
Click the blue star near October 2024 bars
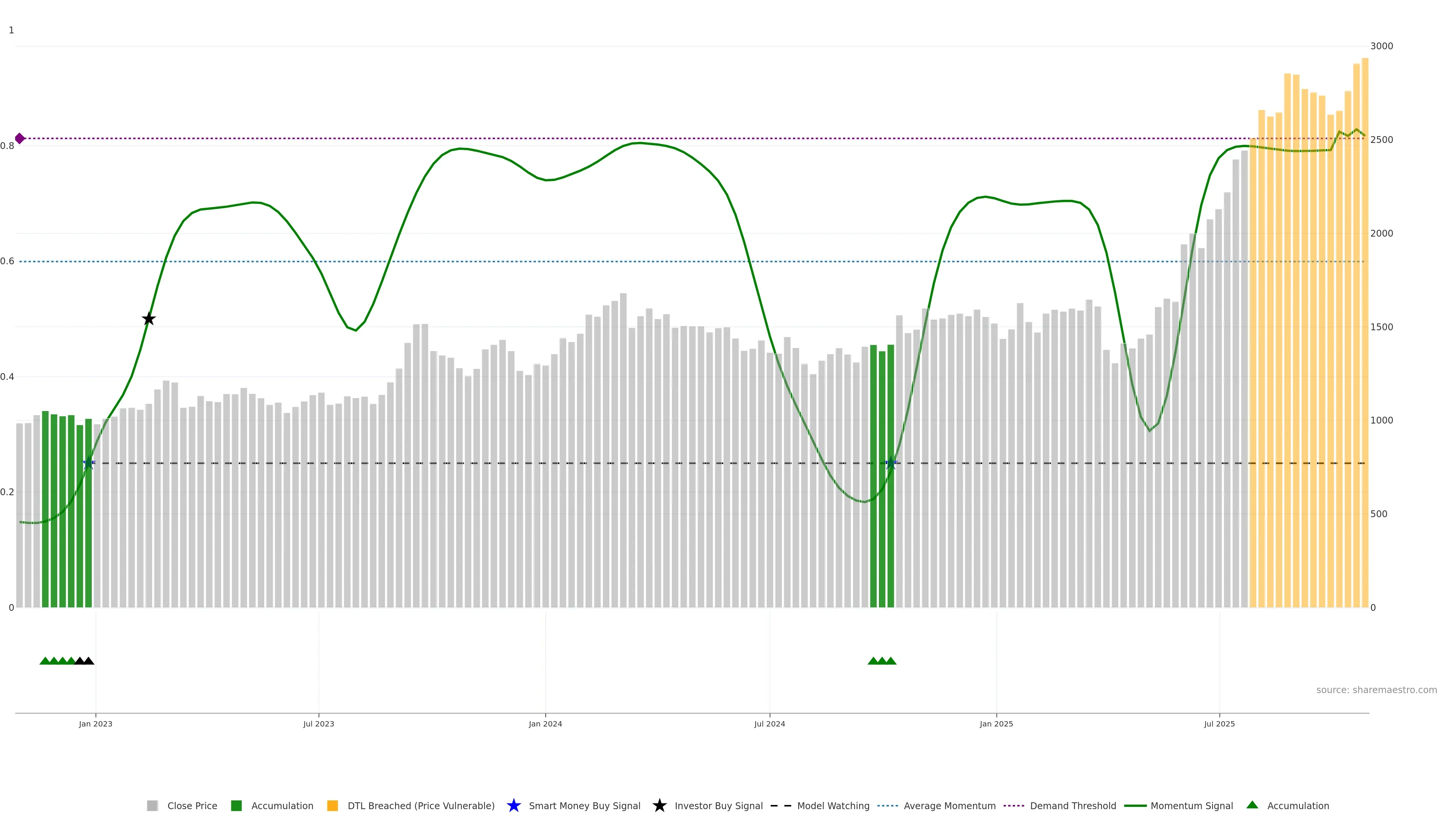coord(891,463)
